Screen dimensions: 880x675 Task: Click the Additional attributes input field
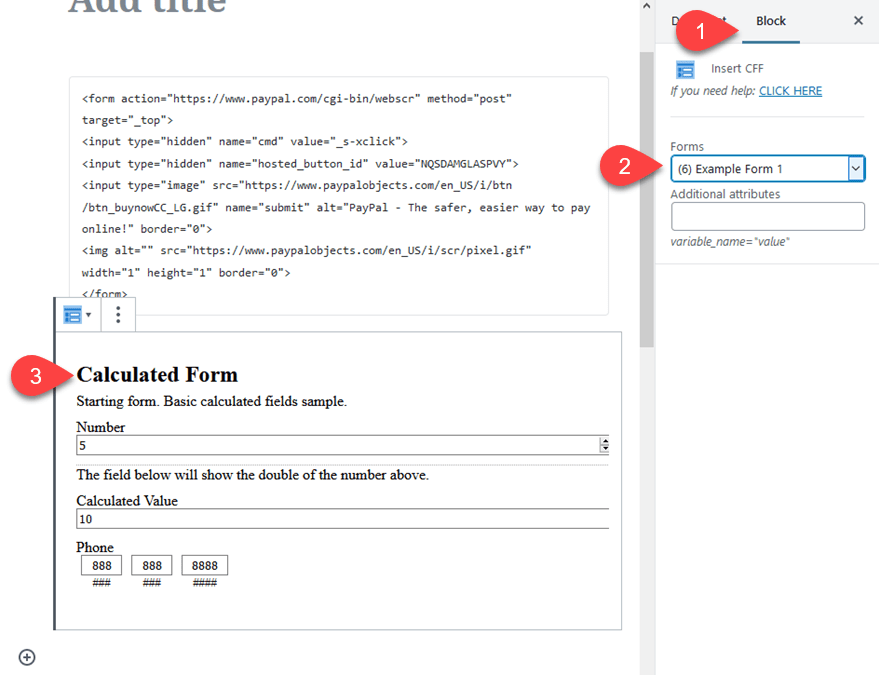pos(767,215)
